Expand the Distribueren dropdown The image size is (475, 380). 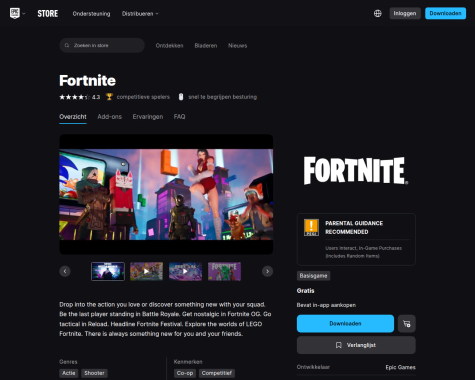pos(140,14)
